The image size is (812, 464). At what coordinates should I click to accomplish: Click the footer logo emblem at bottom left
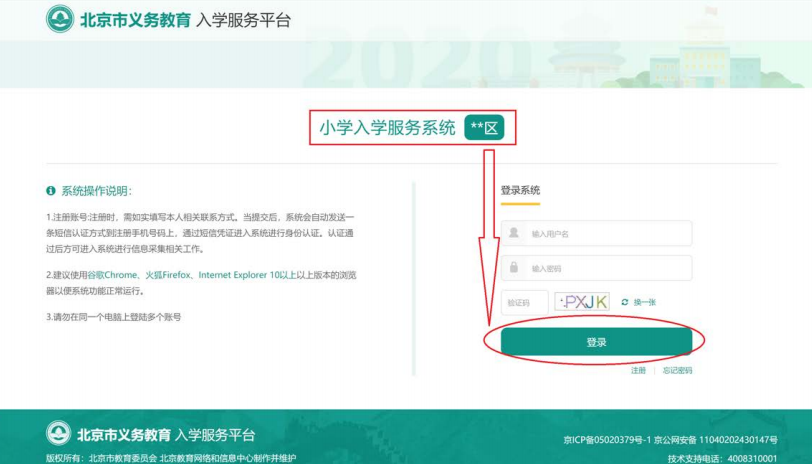59,435
